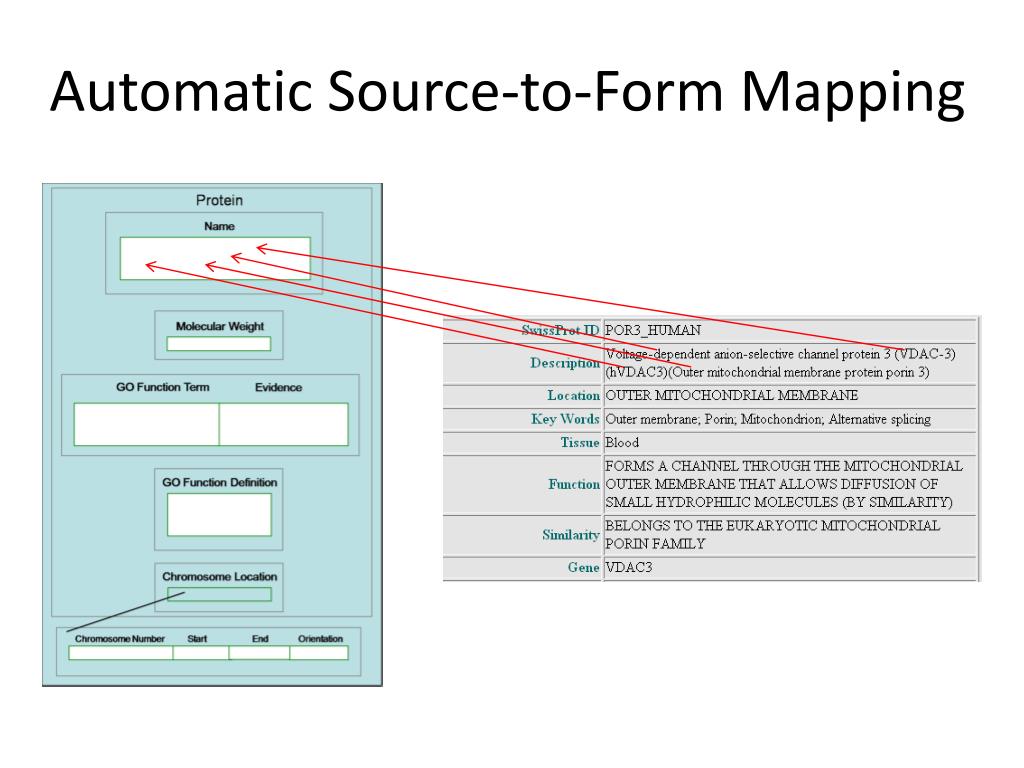1024x768 pixels.
Task: Click the Molecular Weight input box
Action: (219, 344)
